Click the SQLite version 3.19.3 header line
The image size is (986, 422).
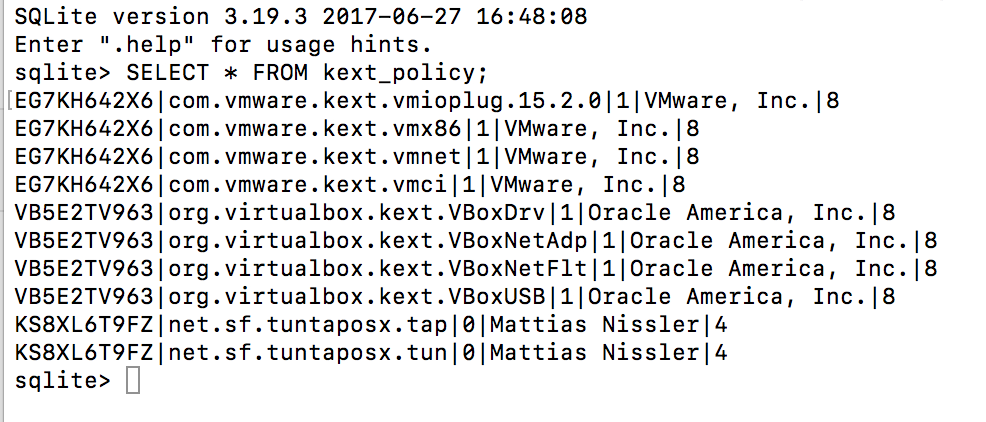[301, 16]
